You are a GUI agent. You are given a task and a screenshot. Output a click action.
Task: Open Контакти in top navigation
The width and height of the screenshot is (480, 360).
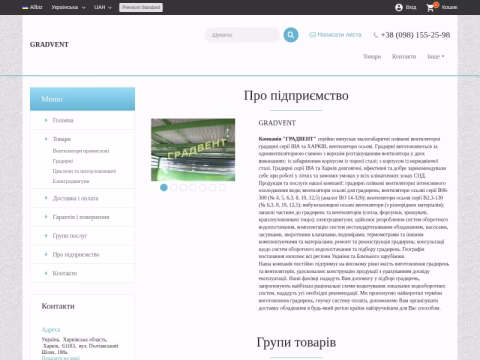[404, 57]
